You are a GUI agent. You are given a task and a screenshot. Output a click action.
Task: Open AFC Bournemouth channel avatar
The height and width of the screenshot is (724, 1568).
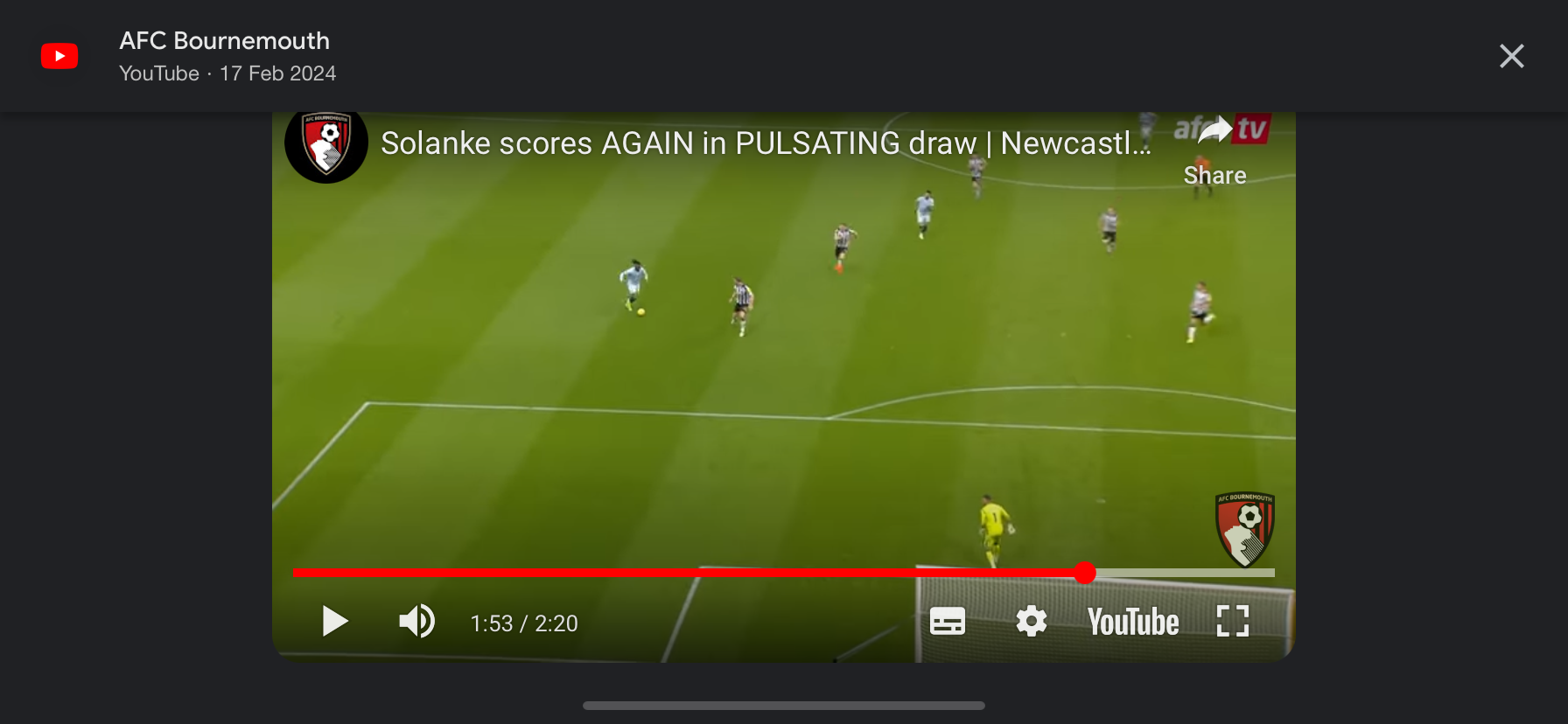pos(326,143)
